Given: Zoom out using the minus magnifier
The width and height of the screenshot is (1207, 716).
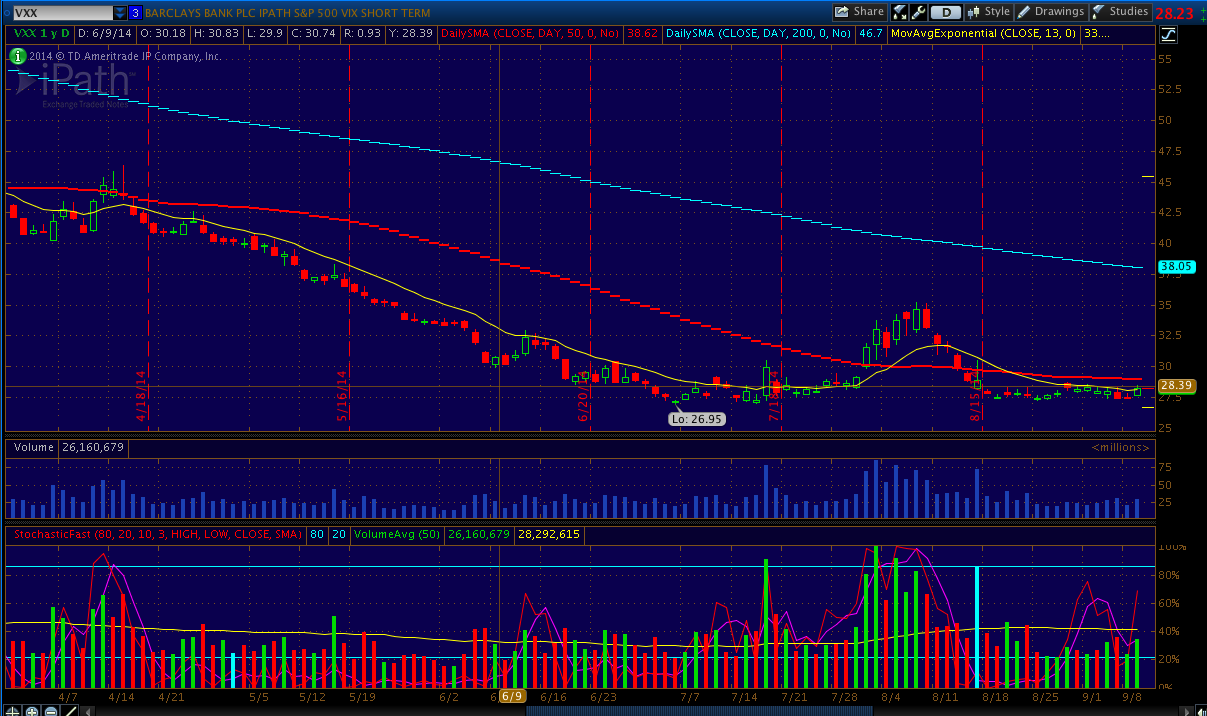Looking at the screenshot, I should pos(50,710).
